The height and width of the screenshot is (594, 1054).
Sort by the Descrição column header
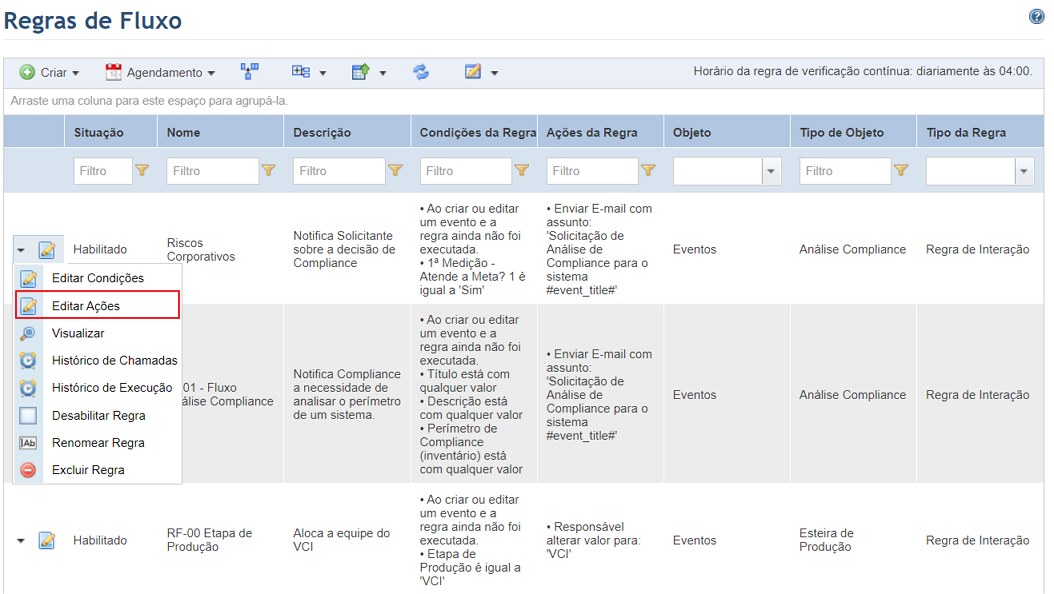(x=322, y=132)
